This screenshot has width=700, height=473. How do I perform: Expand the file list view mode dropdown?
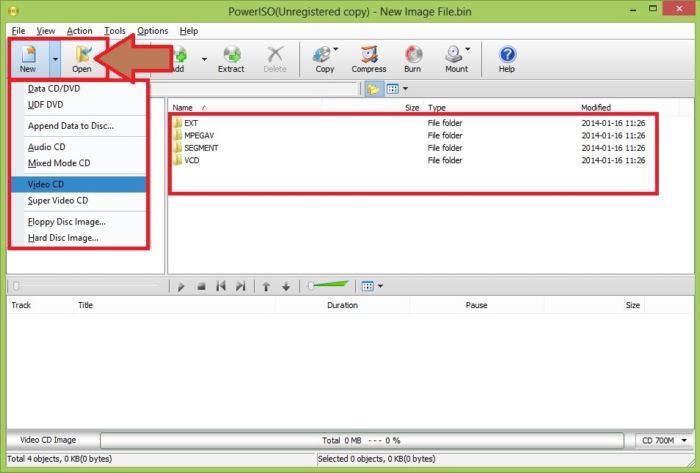(x=405, y=89)
